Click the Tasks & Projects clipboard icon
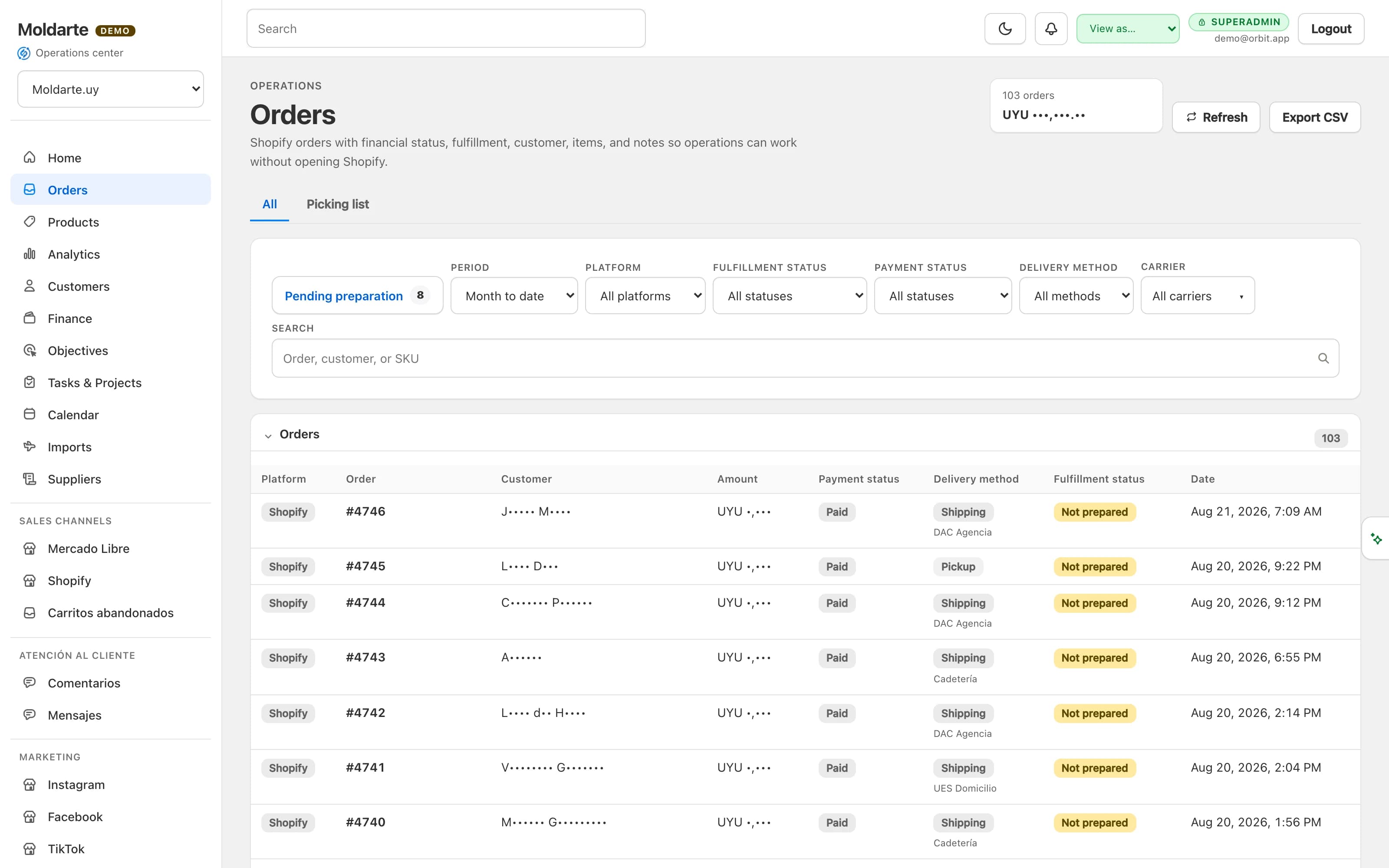Image resolution: width=1389 pixels, height=868 pixels. [x=29, y=382]
